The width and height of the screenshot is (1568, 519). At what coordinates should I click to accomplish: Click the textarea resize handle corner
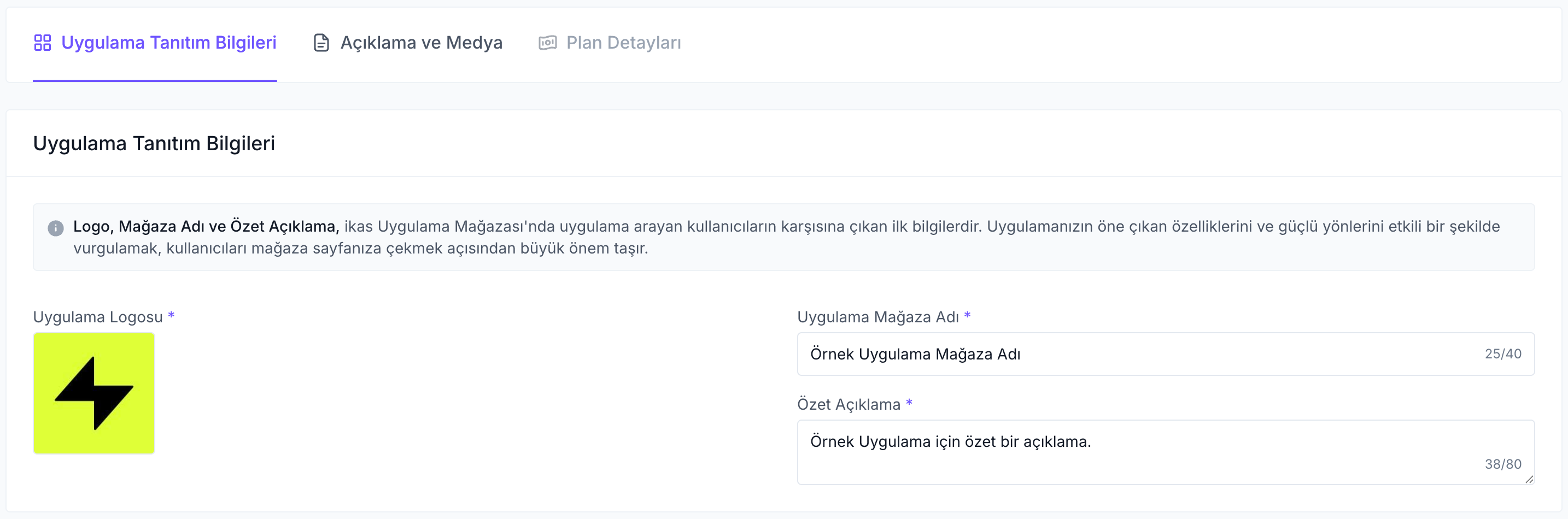[x=1530, y=480]
